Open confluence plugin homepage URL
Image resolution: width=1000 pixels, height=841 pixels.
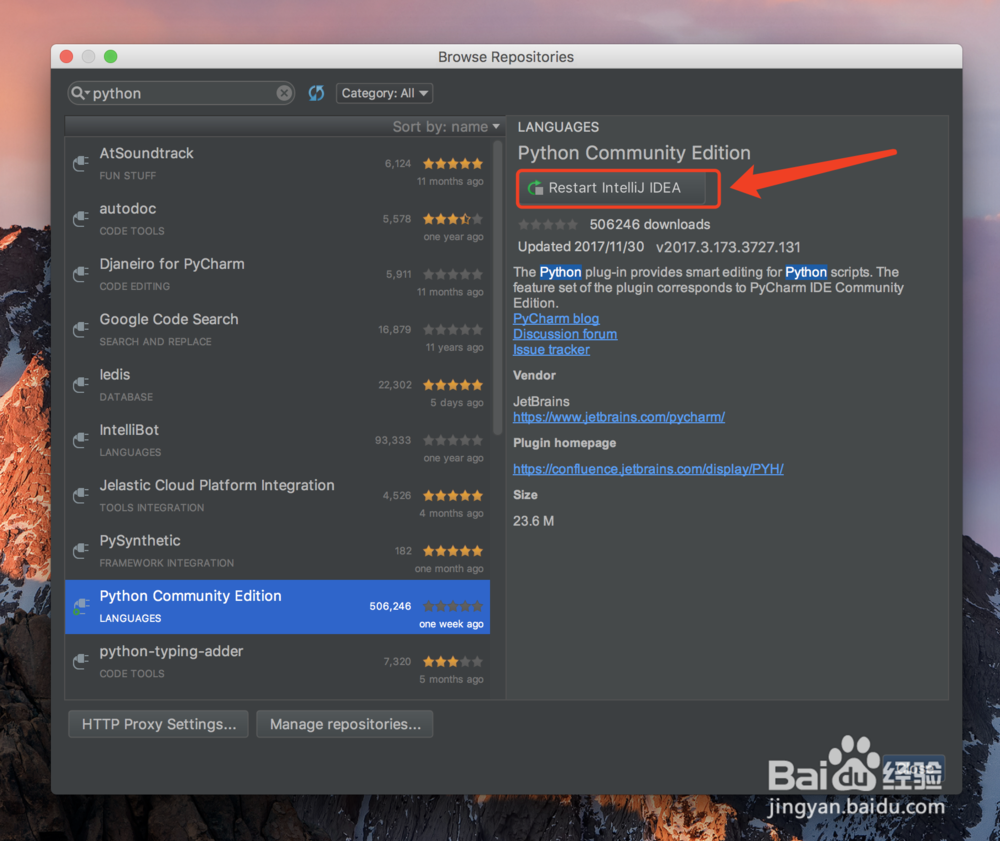coord(649,469)
